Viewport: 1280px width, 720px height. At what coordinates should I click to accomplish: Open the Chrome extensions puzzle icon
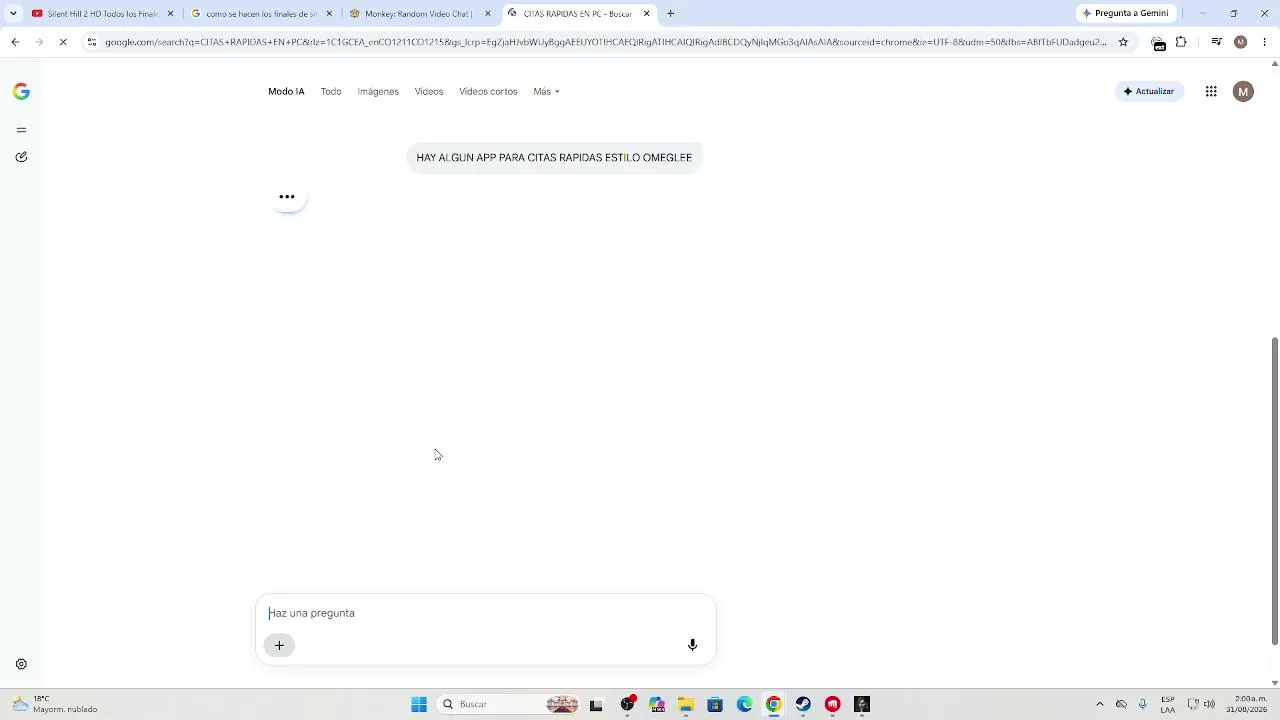click(x=1181, y=42)
